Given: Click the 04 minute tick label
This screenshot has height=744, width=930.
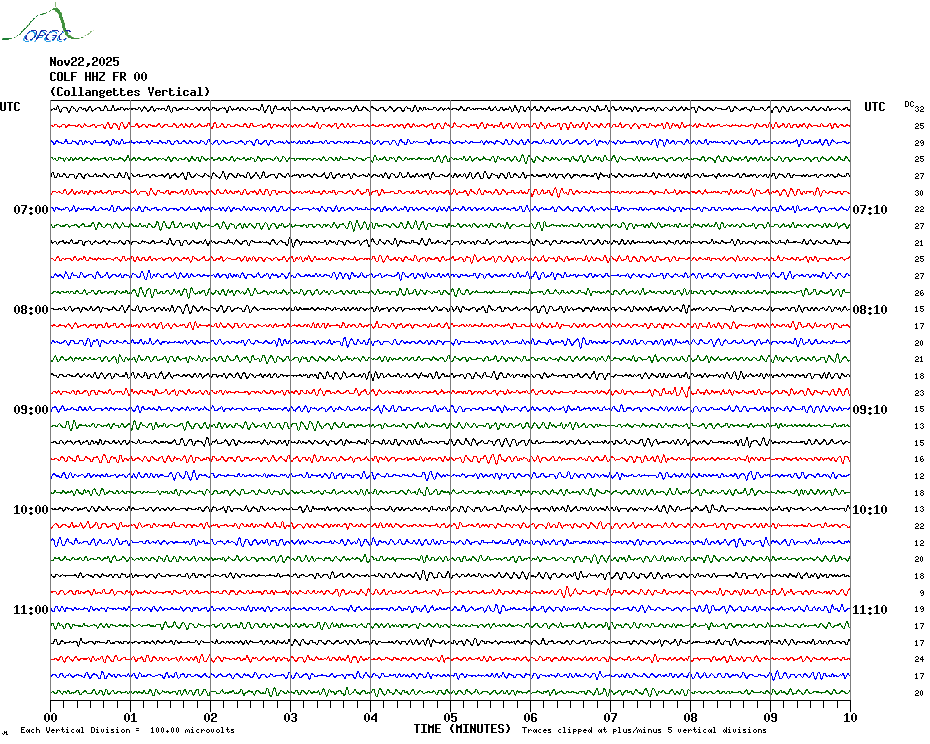Looking at the screenshot, I should 371,717.
